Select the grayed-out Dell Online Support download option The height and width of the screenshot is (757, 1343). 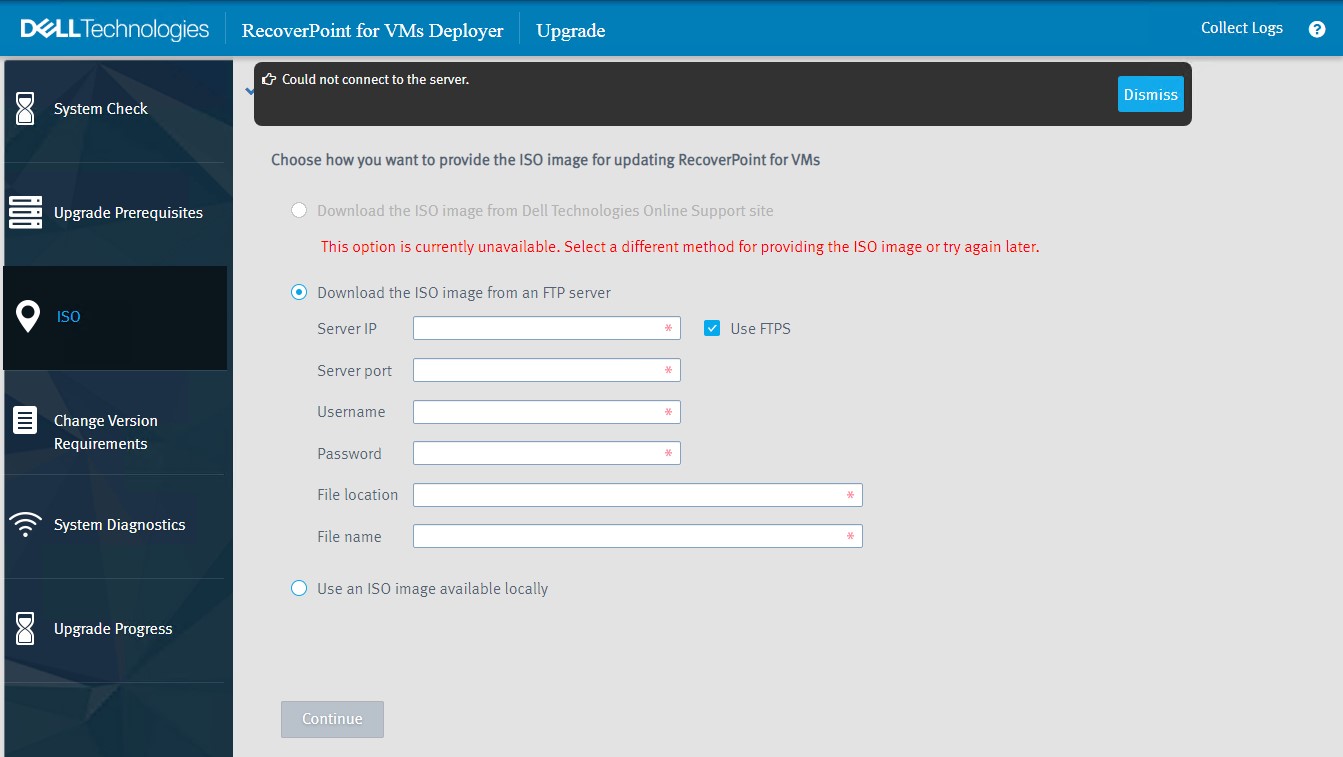298,210
